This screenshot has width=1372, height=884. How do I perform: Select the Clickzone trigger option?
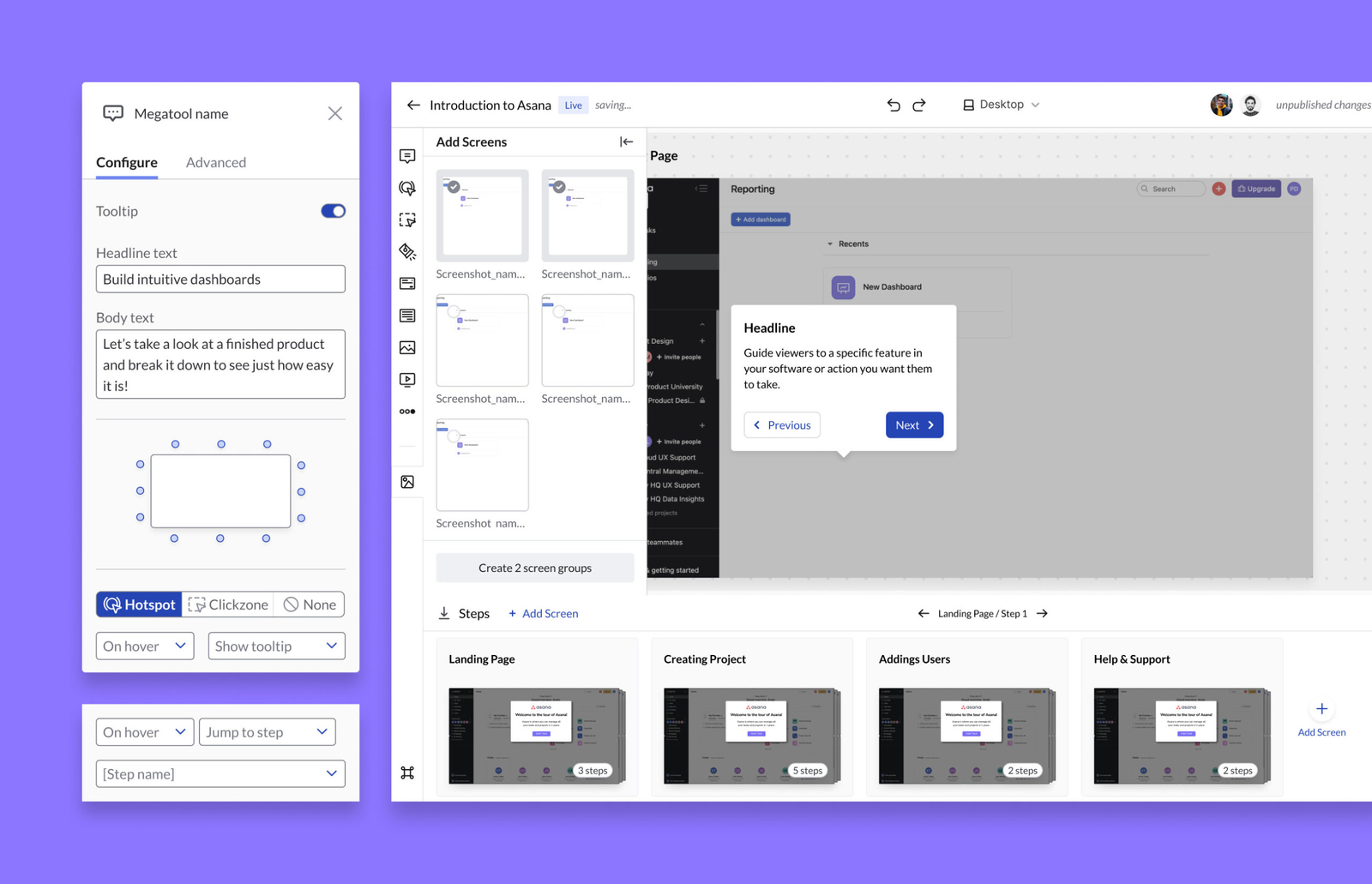pyautogui.click(x=228, y=604)
